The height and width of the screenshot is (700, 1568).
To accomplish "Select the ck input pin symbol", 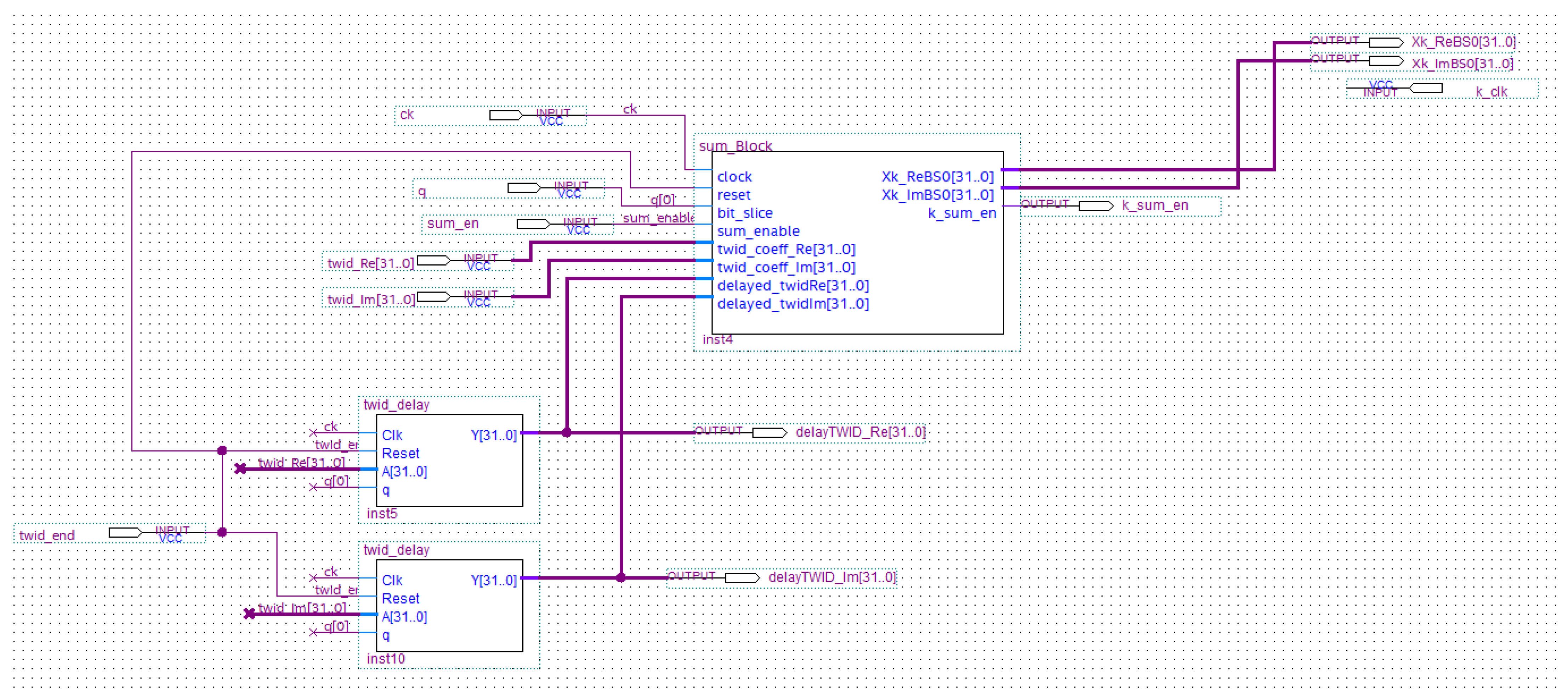I will [x=506, y=115].
